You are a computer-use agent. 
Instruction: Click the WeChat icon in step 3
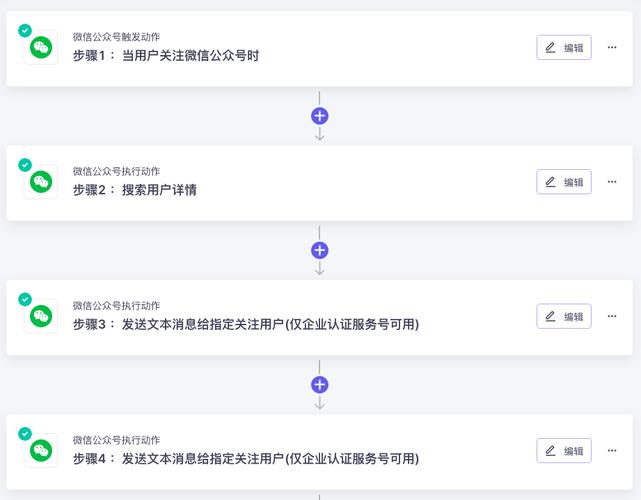point(41,316)
